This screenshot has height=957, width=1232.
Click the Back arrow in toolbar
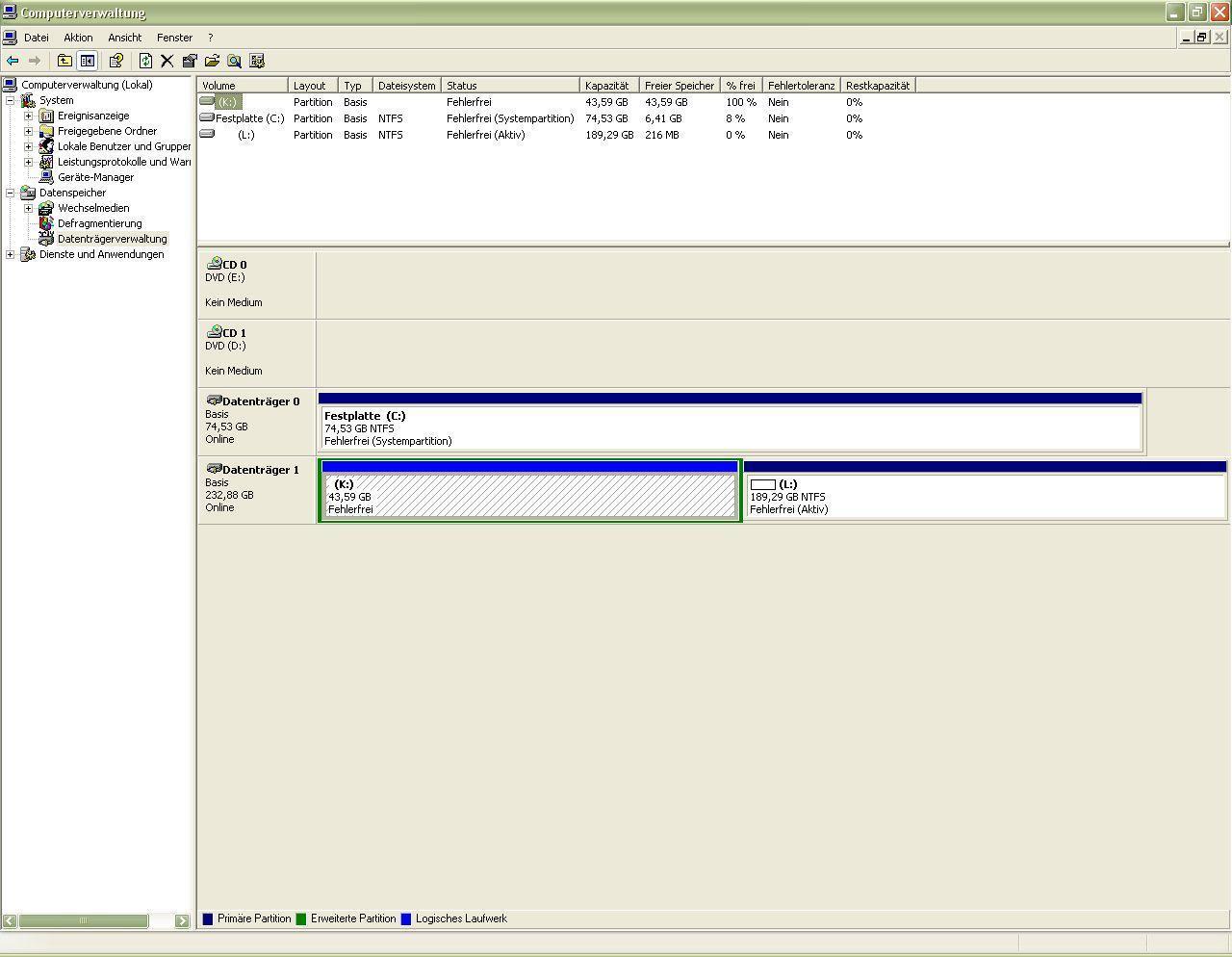coord(13,61)
